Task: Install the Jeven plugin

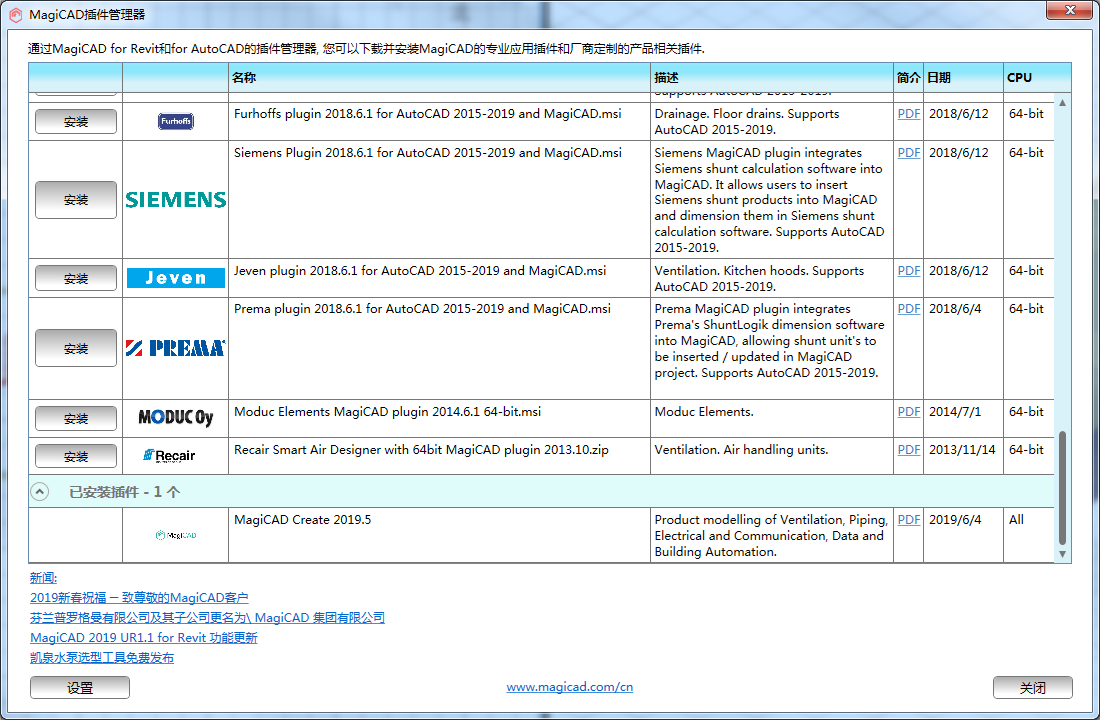Action: (x=76, y=278)
